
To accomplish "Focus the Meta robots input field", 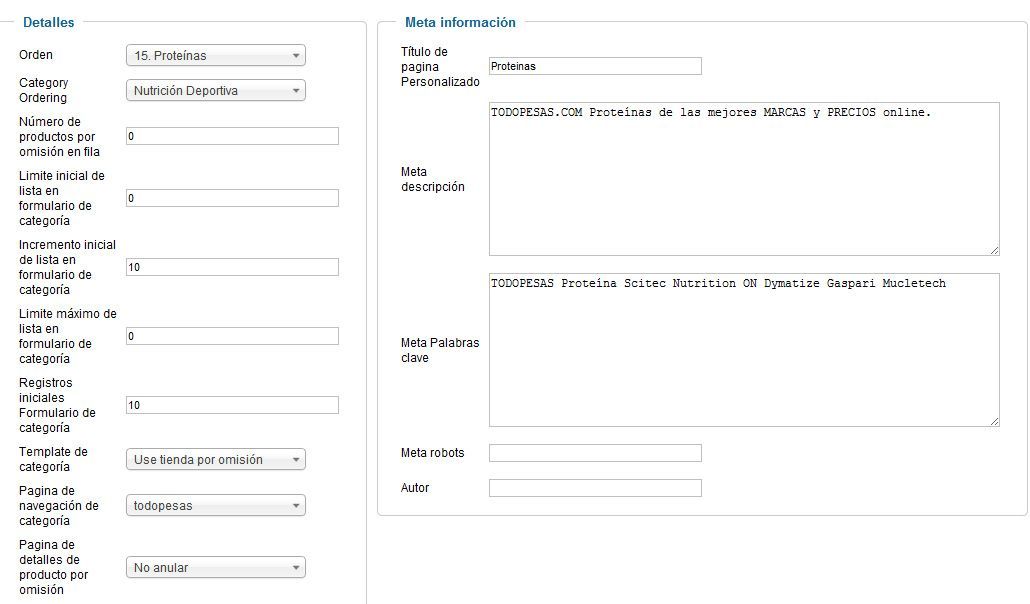I will click(x=595, y=453).
